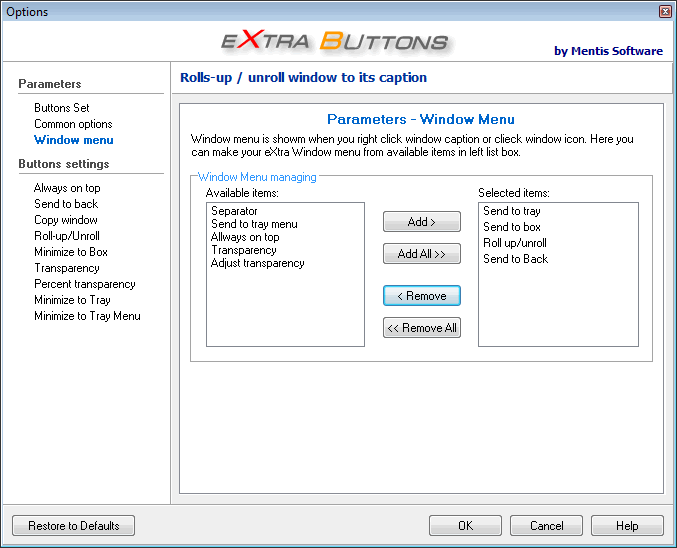677x548 pixels.
Task: Open Minimize to Tray Menu settings
Action: 87,316
